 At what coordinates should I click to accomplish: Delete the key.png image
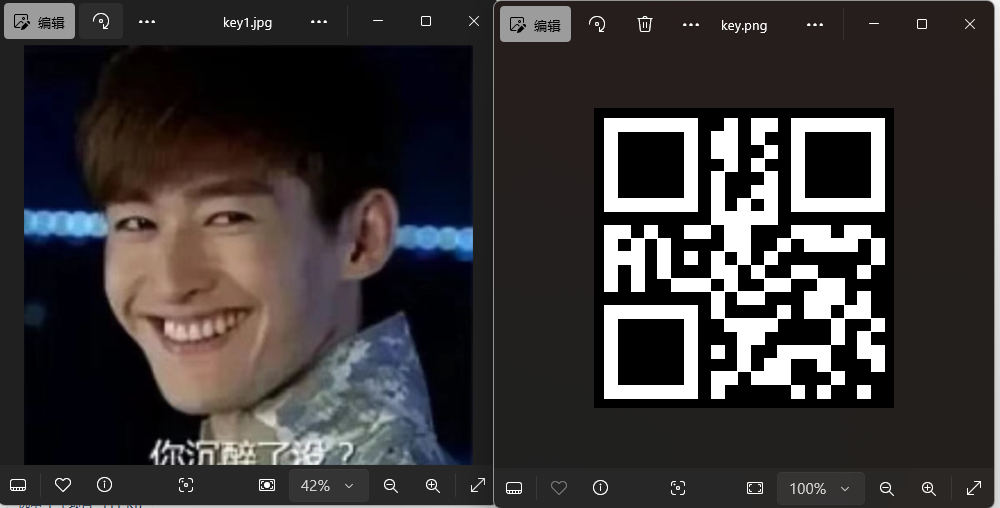point(645,25)
